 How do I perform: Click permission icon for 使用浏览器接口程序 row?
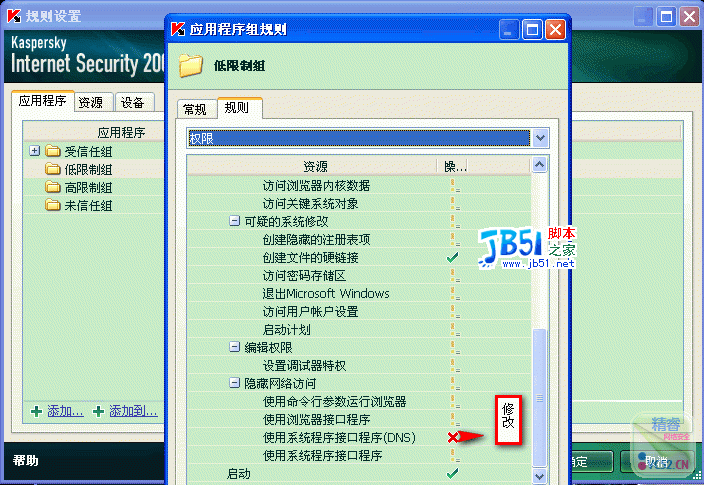tap(455, 419)
